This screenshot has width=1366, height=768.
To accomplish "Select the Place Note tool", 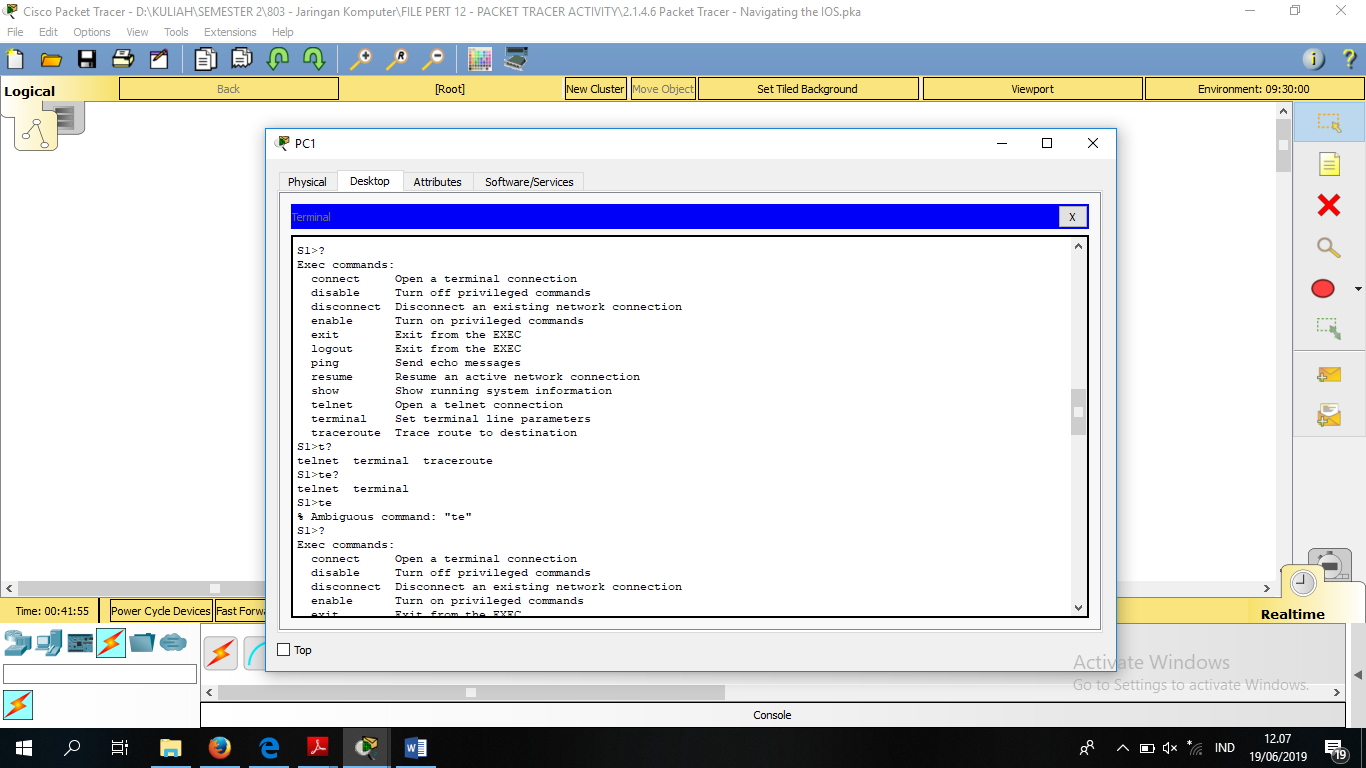I will pos(1328,164).
